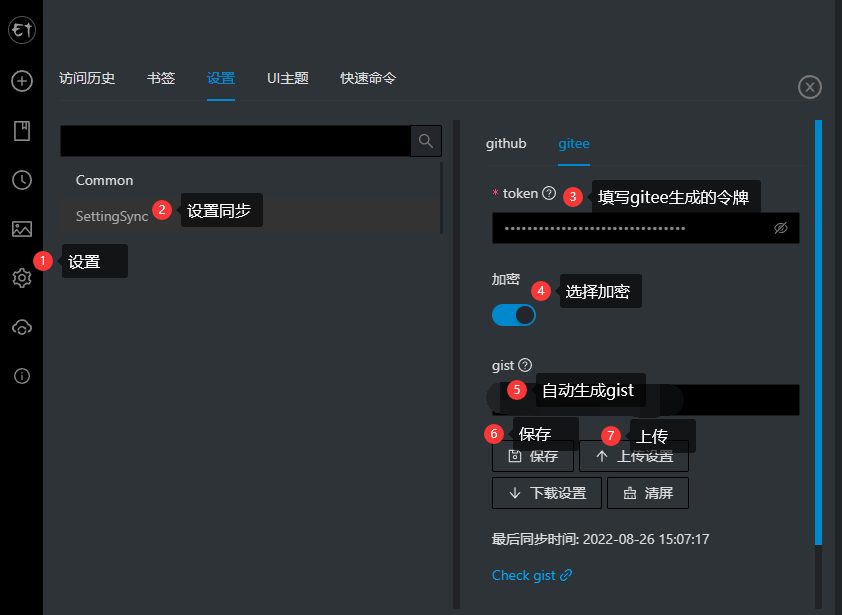Open terminal themes picture icon
The height and width of the screenshot is (615, 842).
(22, 229)
